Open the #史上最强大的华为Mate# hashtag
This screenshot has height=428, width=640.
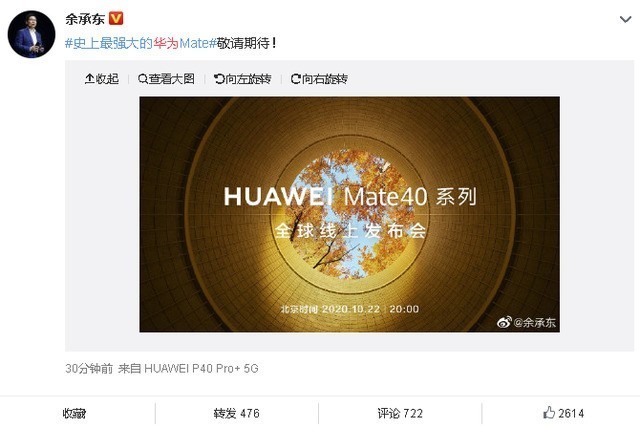tap(140, 43)
